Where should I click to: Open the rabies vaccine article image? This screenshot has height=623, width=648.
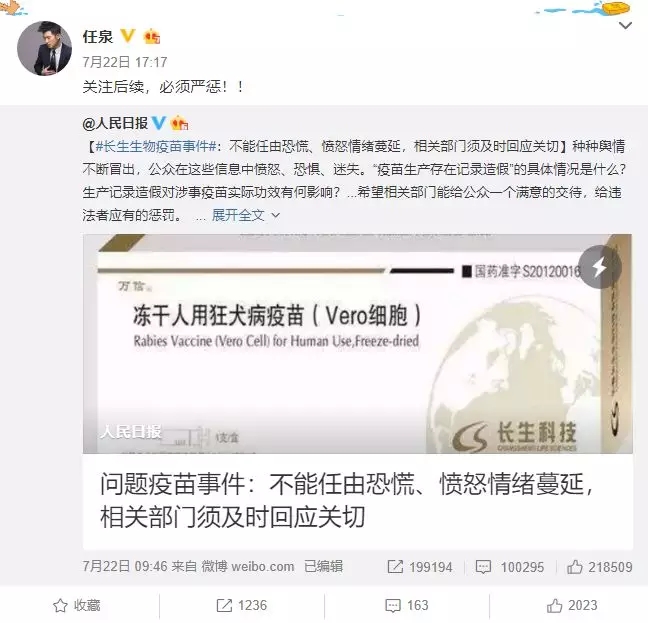click(357, 344)
